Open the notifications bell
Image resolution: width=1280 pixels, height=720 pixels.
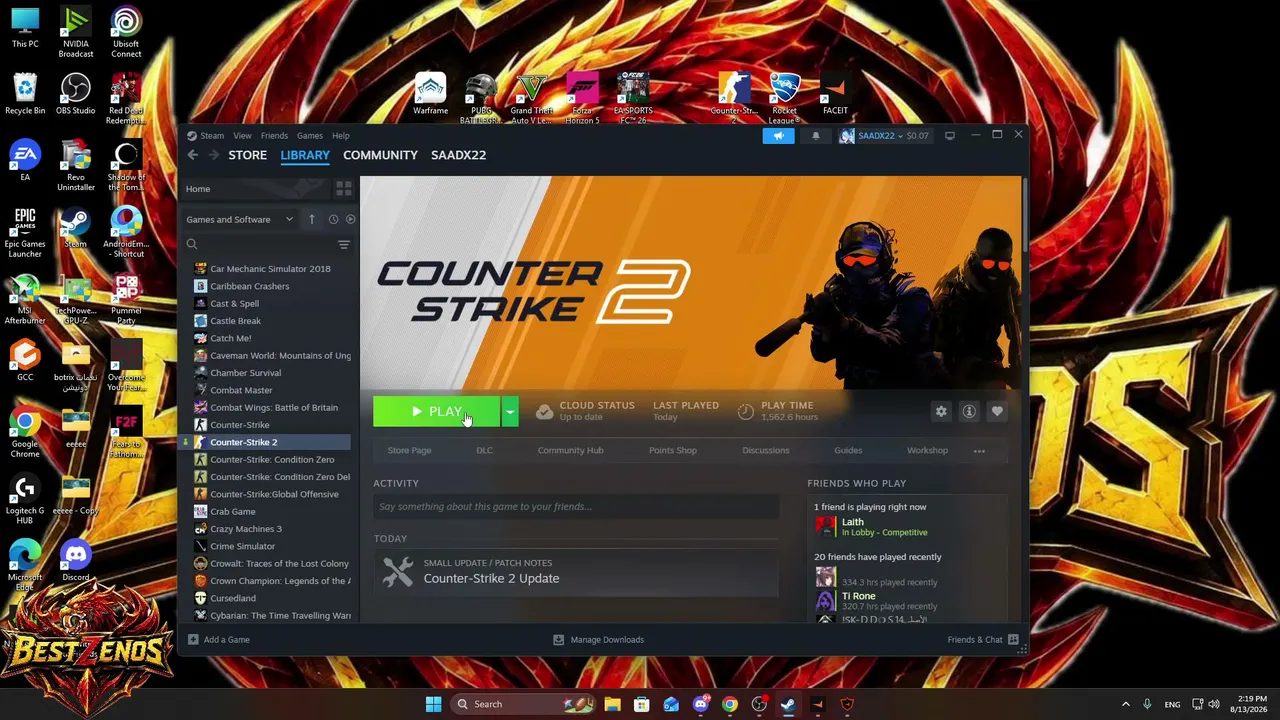(815, 136)
